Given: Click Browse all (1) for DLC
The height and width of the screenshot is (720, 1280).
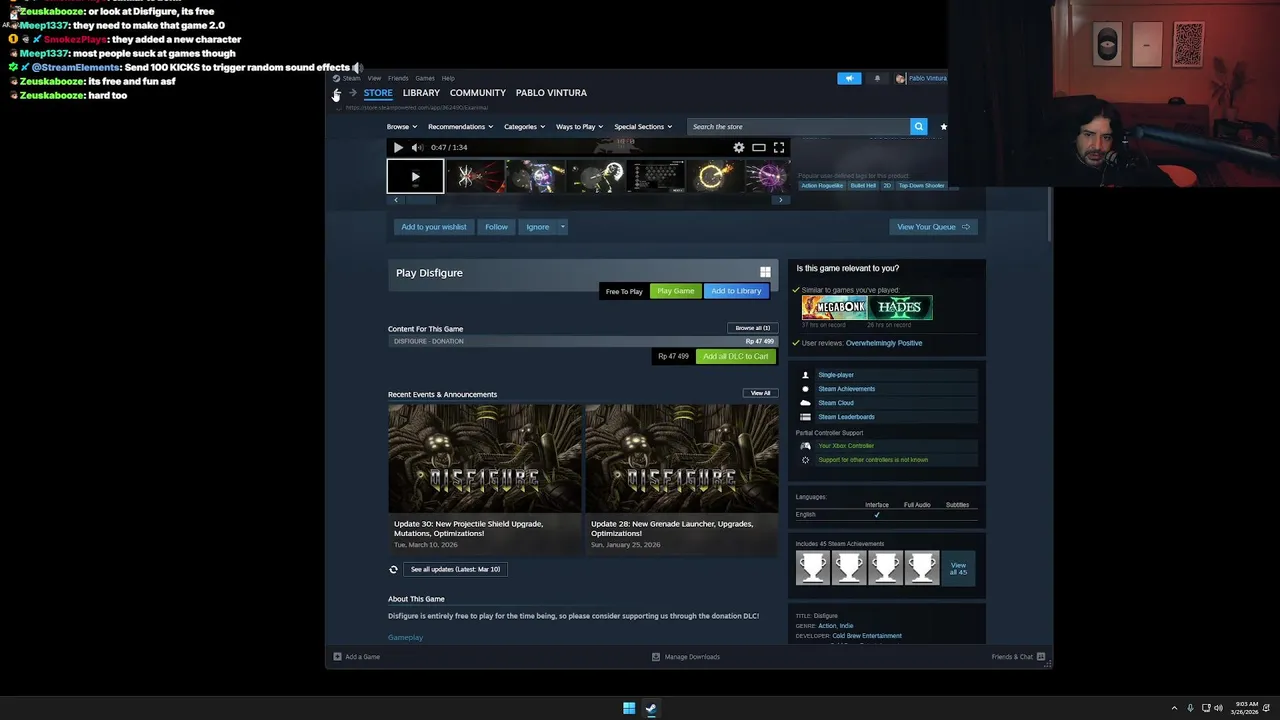Looking at the screenshot, I should click(752, 328).
